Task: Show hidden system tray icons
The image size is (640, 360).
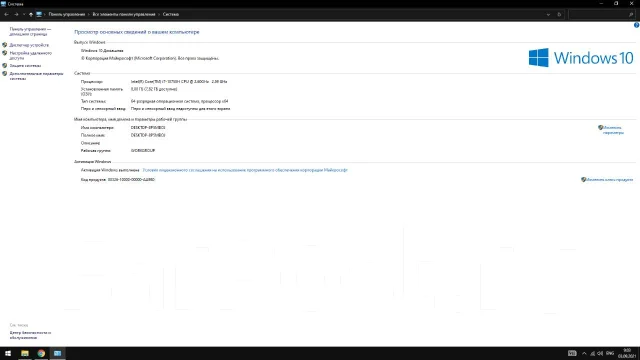Action: coord(584,353)
